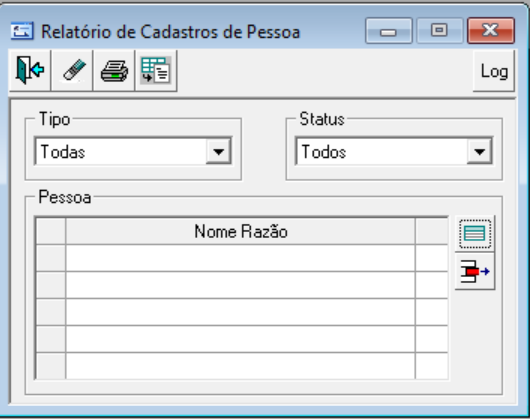Click the printer icon to print report
The width and height of the screenshot is (530, 419).
114,70
